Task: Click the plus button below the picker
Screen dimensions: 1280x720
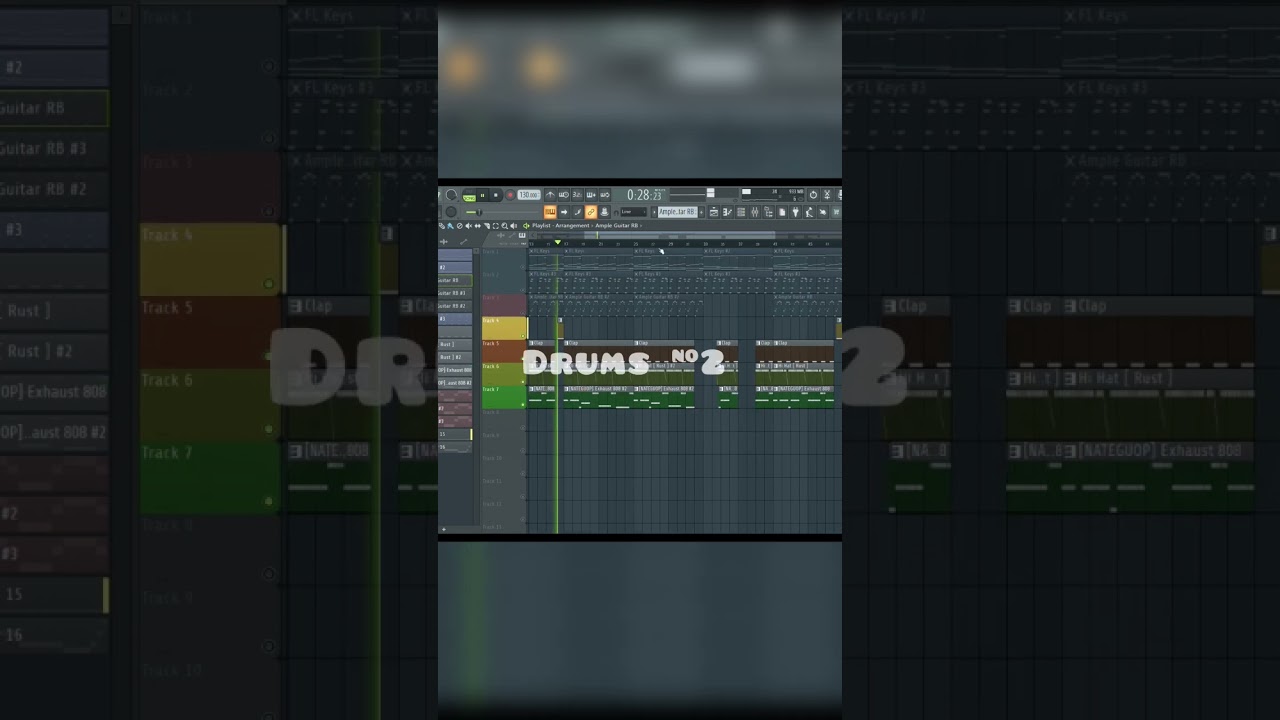Action: [x=443, y=528]
